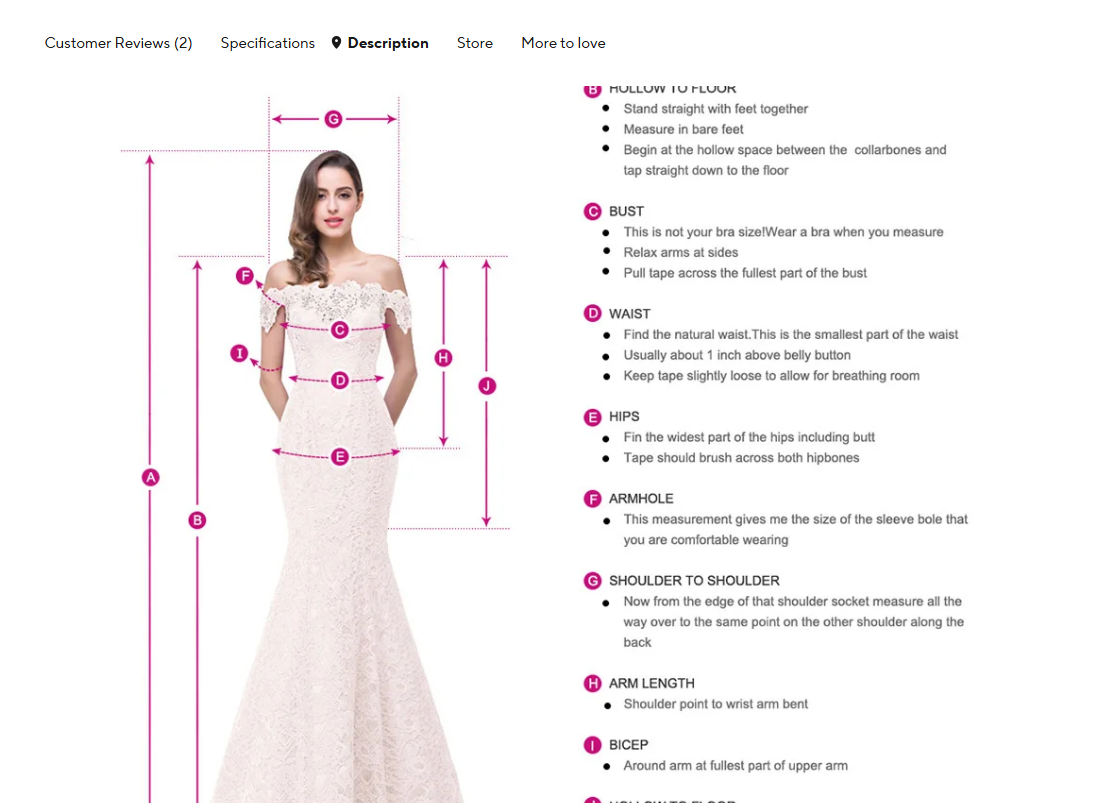Screen dimensions: 1093x803
Task: Go to More to love section
Action: coord(563,43)
